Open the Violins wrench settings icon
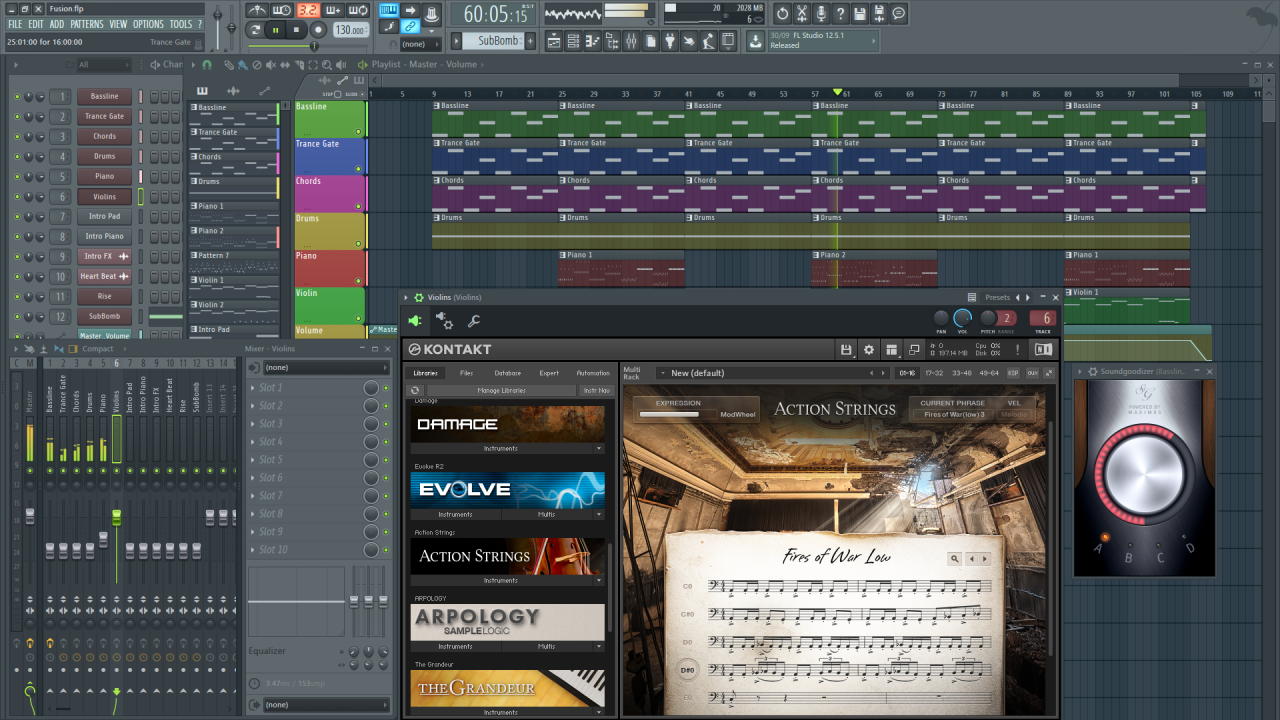 point(474,321)
